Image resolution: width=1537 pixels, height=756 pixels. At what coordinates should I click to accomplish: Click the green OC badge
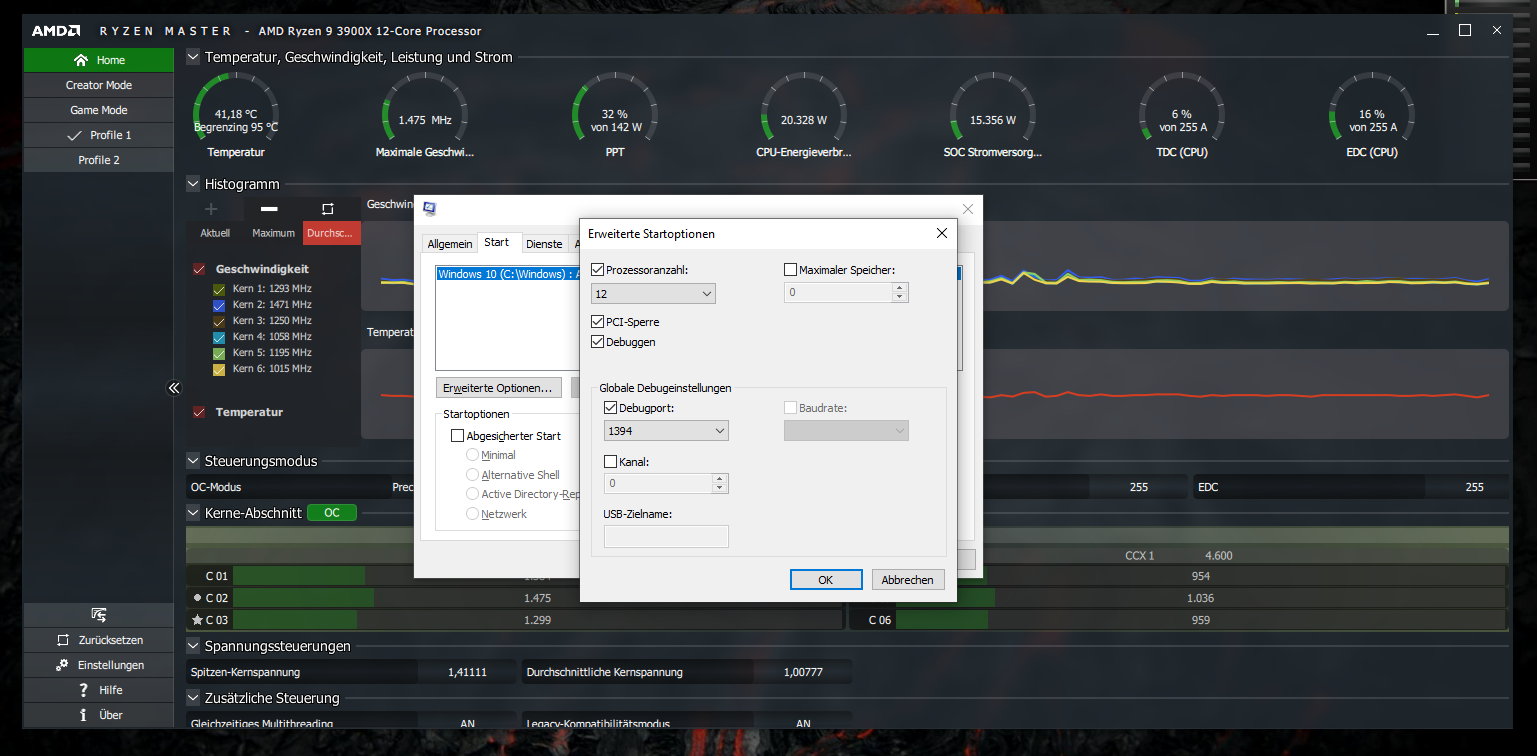332,513
